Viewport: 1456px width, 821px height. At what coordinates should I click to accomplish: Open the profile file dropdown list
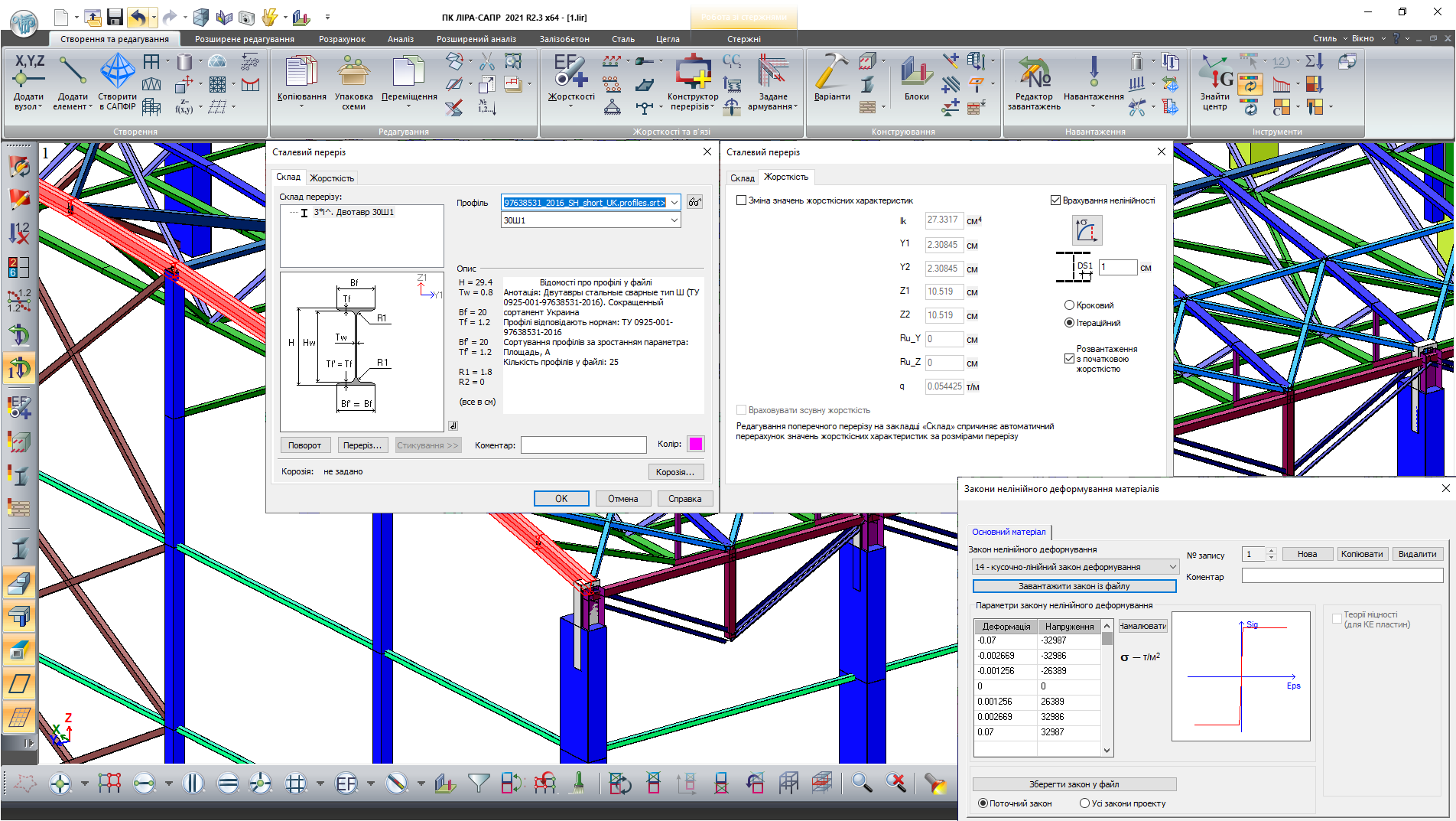pos(674,203)
